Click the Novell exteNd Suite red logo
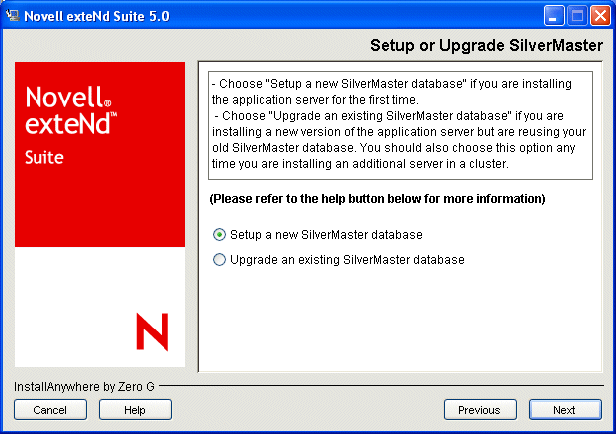This screenshot has width=616, height=434. (100, 153)
